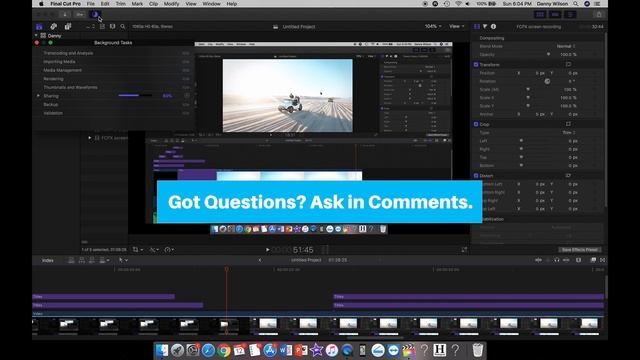The height and width of the screenshot is (360, 640).
Task: Open Google Chrome from the Dock
Action: click(223, 350)
